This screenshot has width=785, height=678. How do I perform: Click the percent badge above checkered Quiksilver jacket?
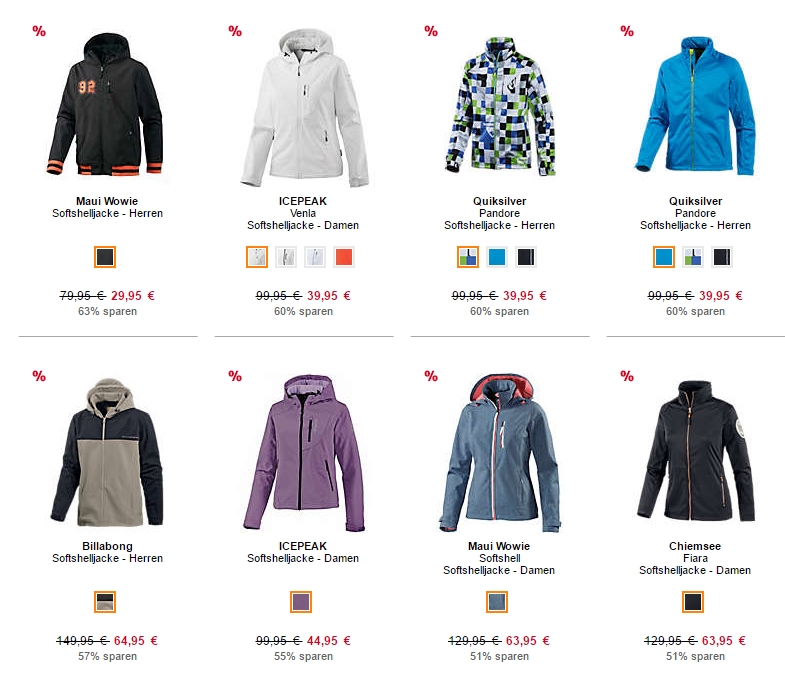coord(431,31)
